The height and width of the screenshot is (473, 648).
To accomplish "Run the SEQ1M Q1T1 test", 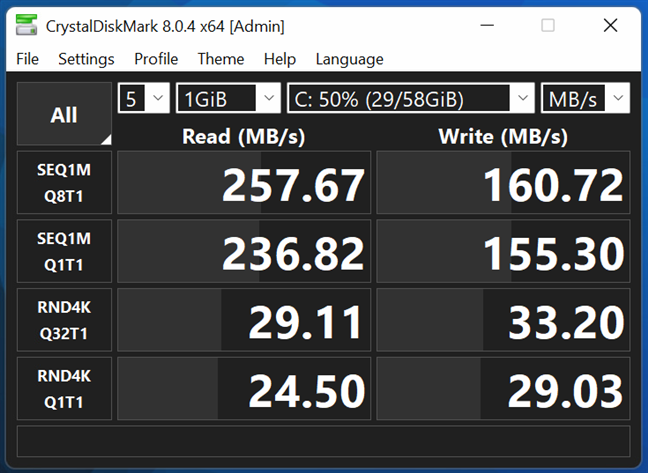I will click(64, 251).
